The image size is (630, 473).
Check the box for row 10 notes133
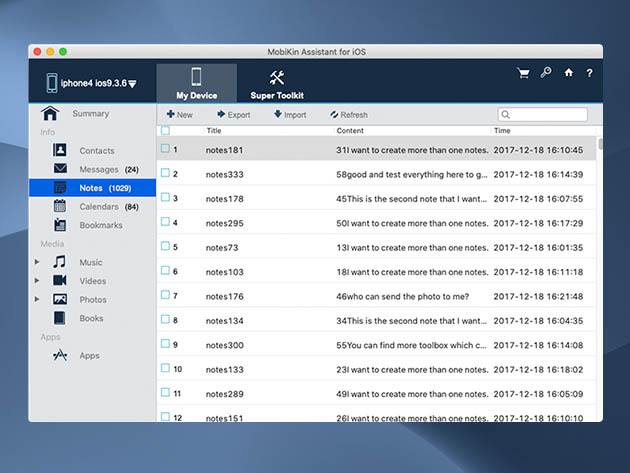(x=165, y=368)
